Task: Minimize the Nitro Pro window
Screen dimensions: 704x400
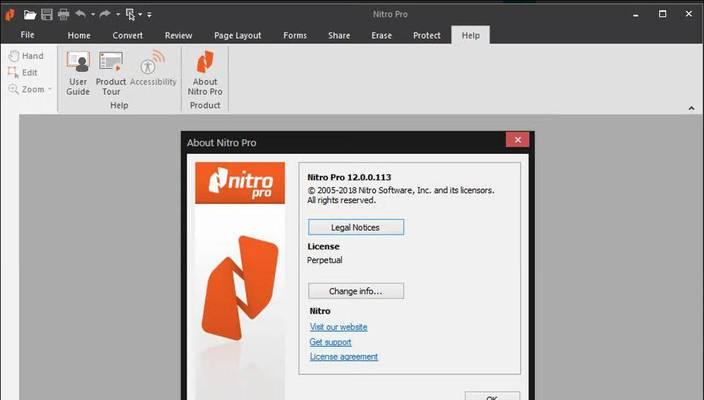Action: 635,14
